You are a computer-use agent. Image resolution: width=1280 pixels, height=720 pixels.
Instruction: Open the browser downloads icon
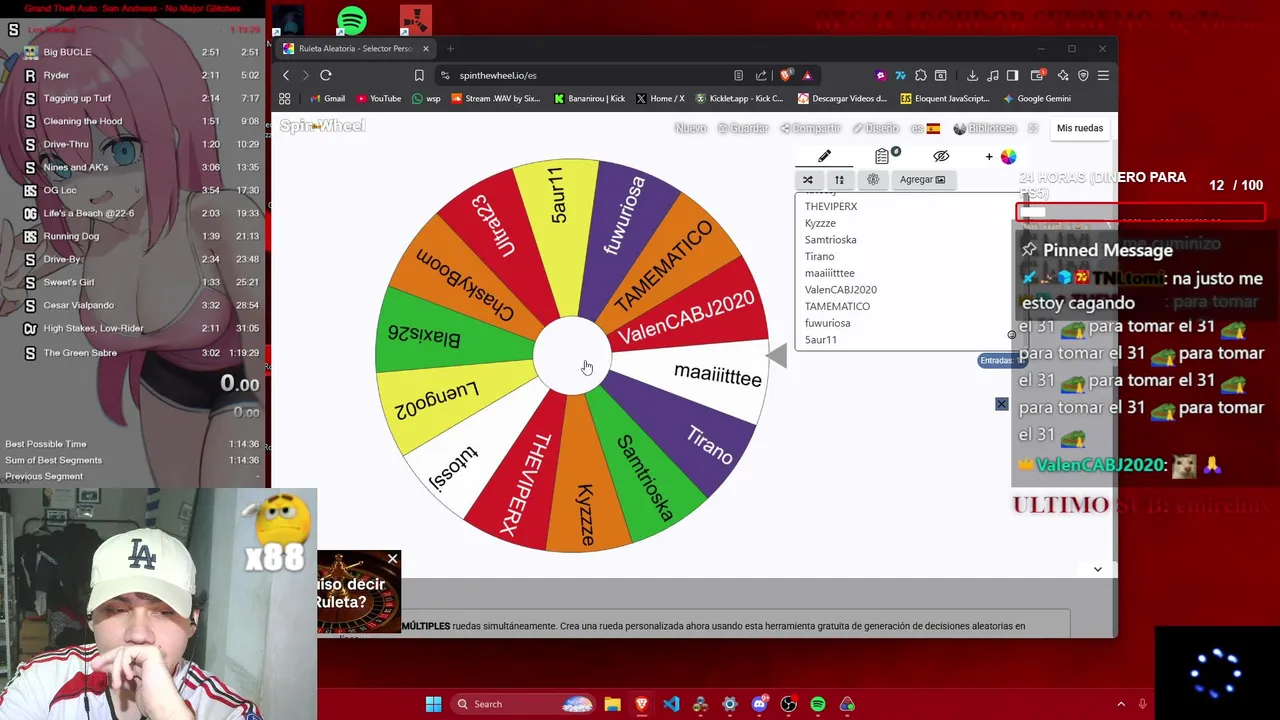point(972,75)
